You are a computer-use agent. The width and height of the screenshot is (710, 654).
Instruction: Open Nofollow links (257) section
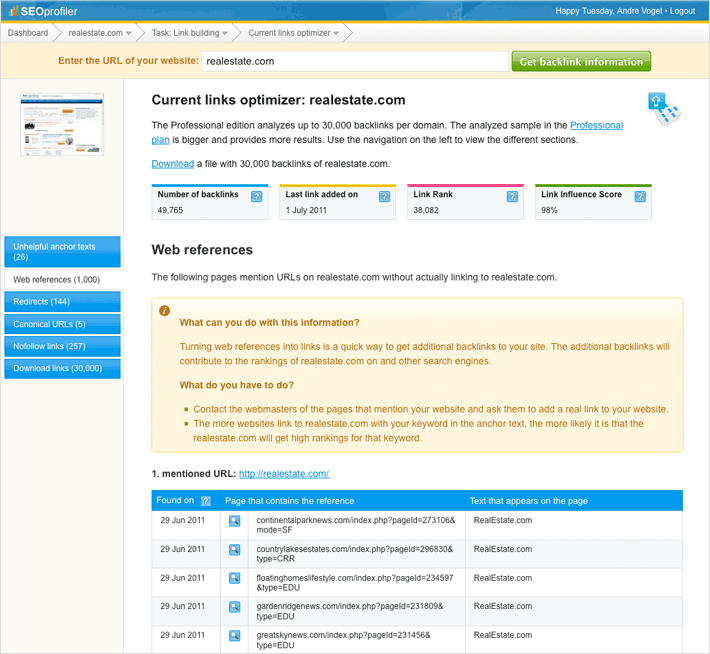coord(62,346)
